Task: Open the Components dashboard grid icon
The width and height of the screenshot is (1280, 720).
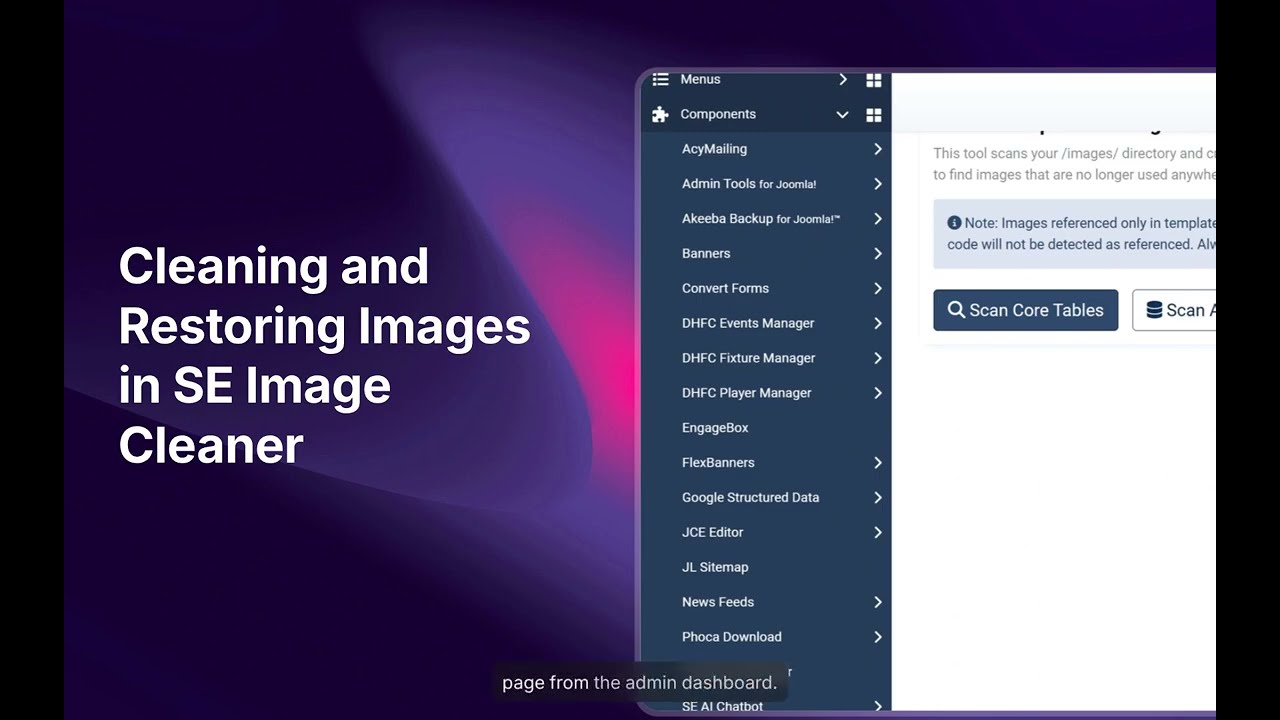Action: pyautogui.click(x=874, y=115)
